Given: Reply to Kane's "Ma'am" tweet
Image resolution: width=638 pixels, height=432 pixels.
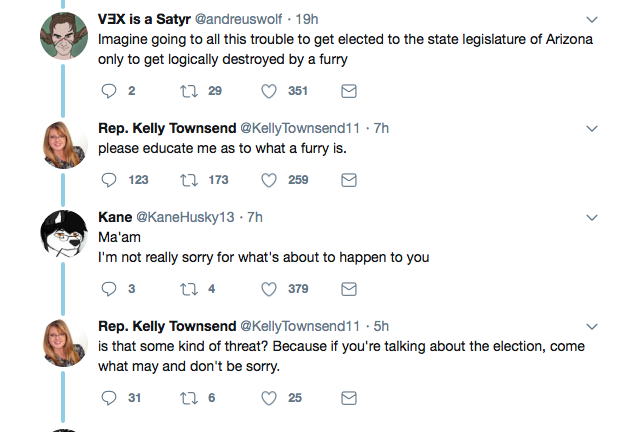Looking at the screenshot, I should 110,289.
